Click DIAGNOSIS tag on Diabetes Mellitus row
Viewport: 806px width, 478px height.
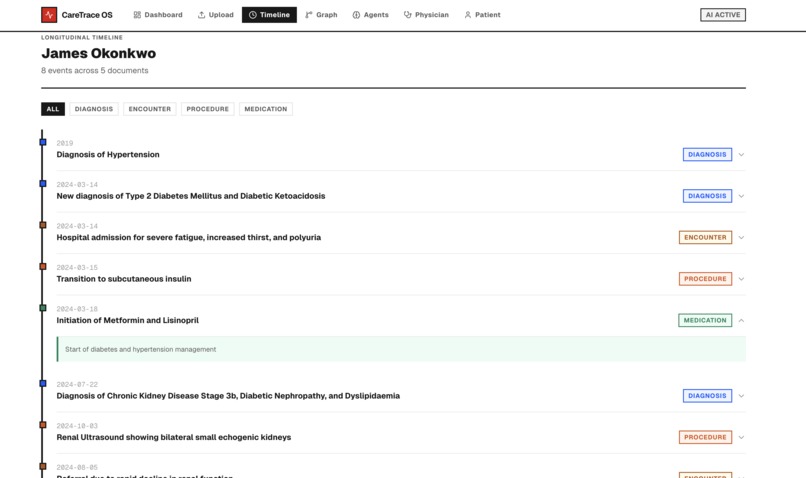tap(707, 196)
